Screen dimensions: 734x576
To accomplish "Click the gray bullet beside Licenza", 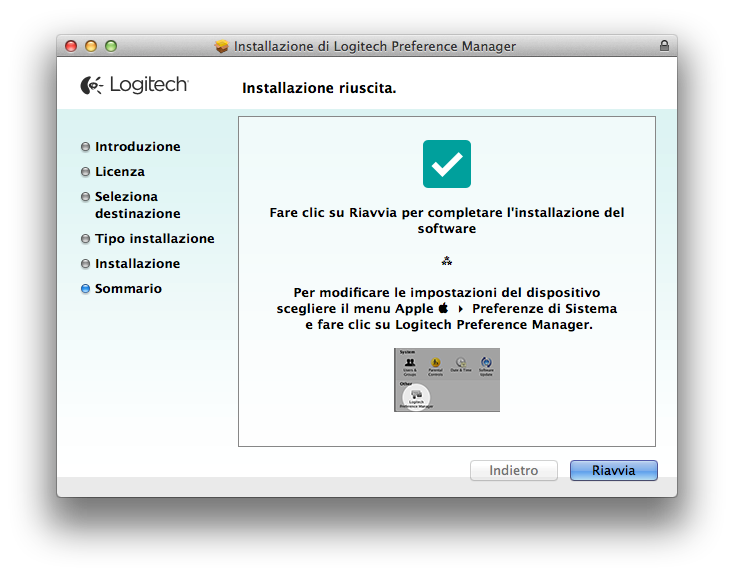I will [x=85, y=172].
